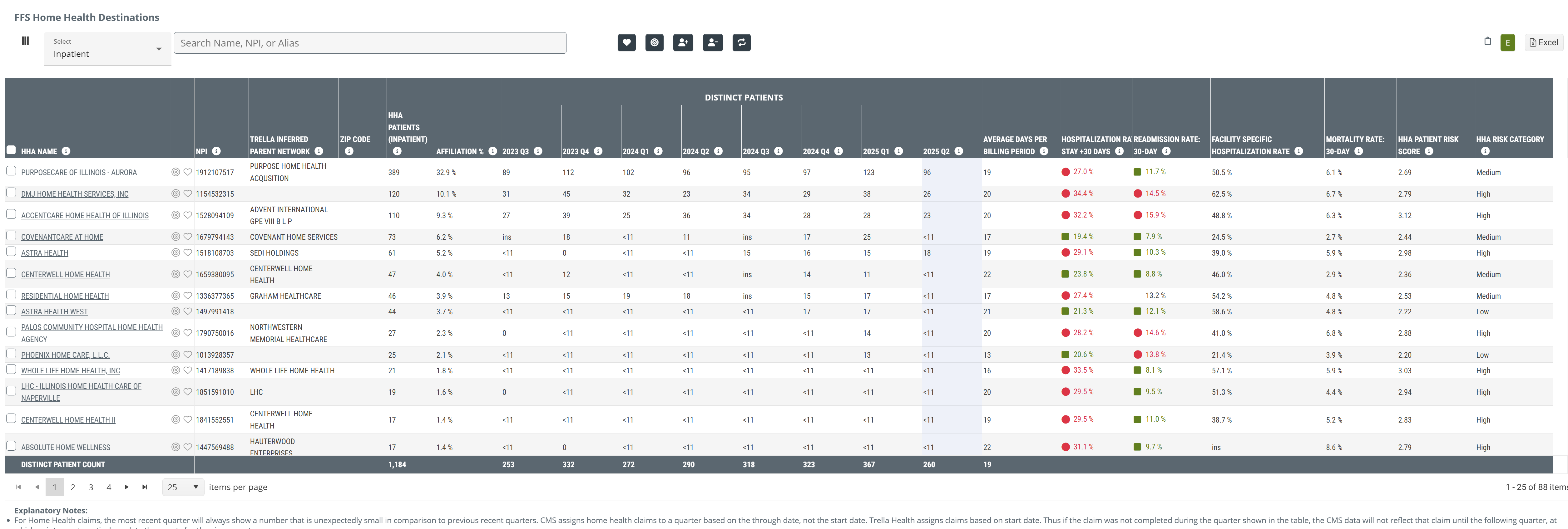The width and height of the screenshot is (1568, 529).
Task: Open the Covenantcare At Home link
Action: pyautogui.click(x=62, y=237)
